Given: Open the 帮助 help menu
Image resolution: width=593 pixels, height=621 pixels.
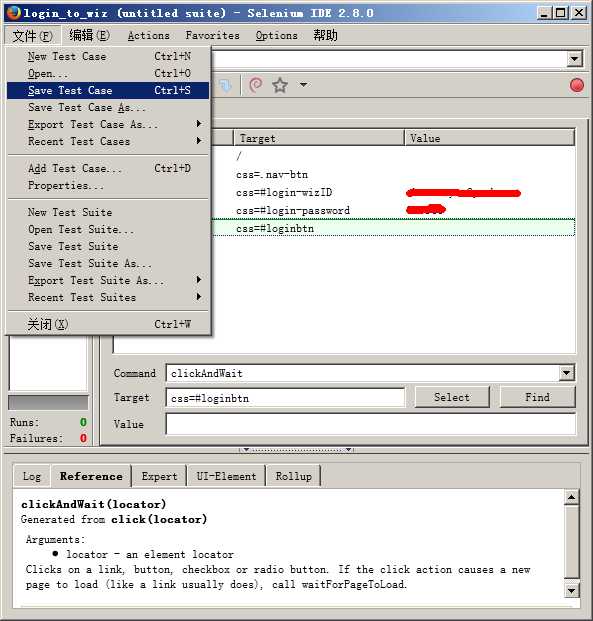Looking at the screenshot, I should [325, 36].
